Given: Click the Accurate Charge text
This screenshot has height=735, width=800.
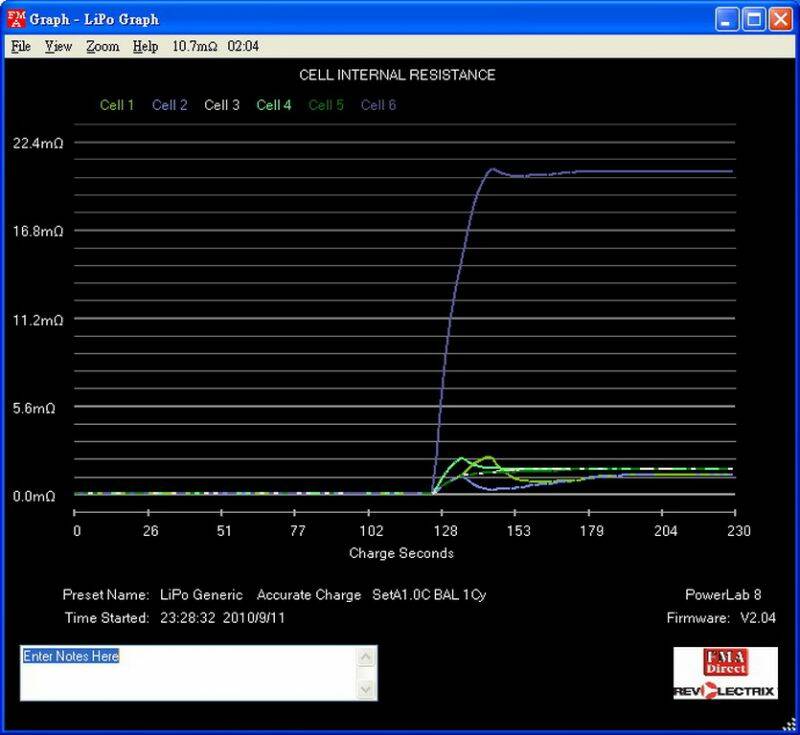Looking at the screenshot, I should click(309, 595).
